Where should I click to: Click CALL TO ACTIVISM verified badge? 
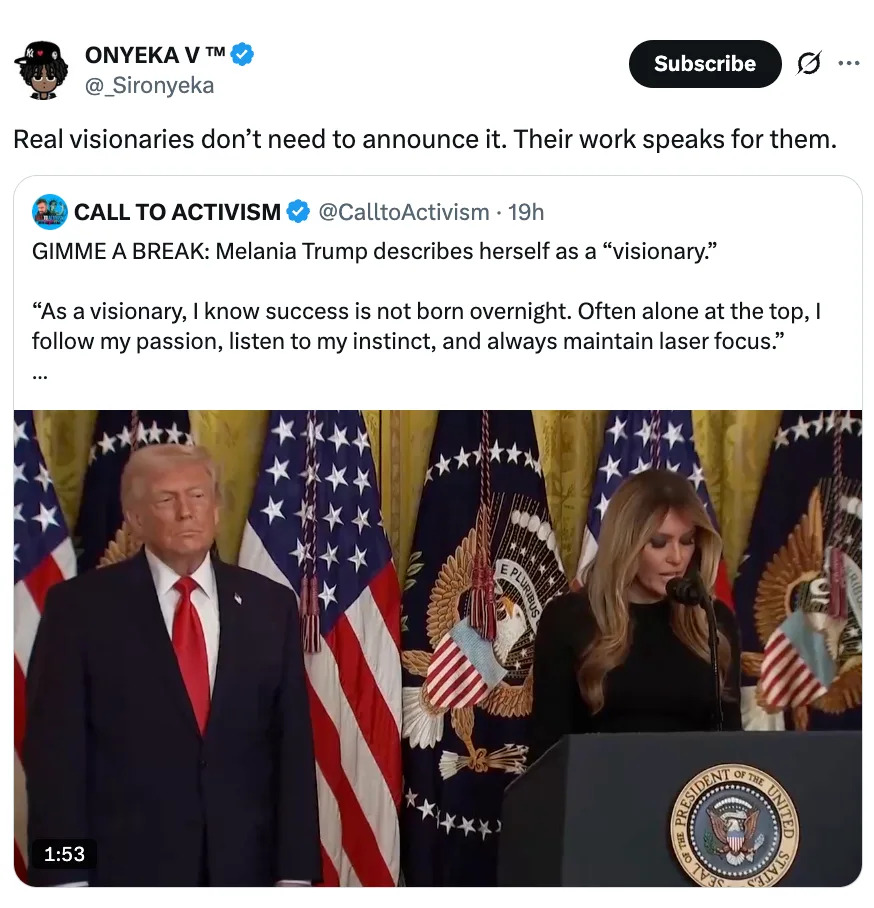pos(299,212)
